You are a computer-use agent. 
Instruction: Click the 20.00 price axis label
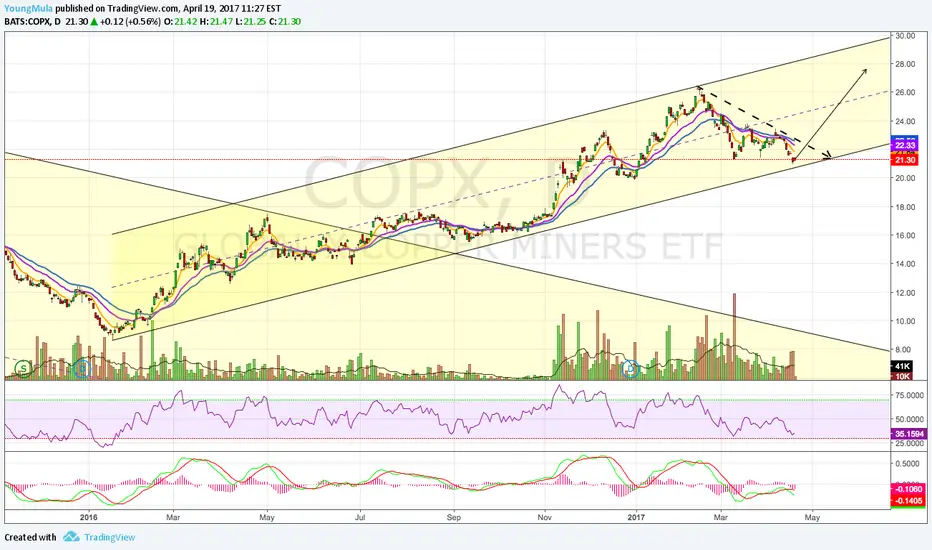[x=905, y=178]
